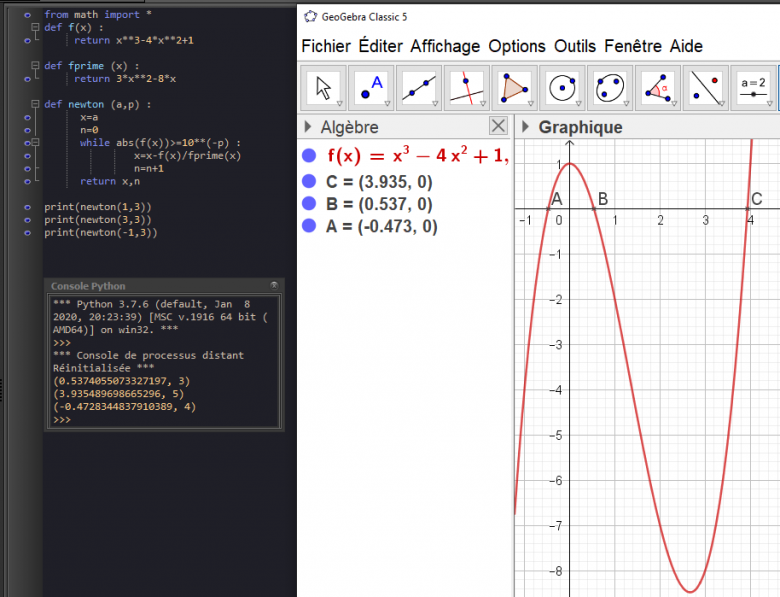
Task: Close the Algèbre view panel
Action: pos(498,126)
